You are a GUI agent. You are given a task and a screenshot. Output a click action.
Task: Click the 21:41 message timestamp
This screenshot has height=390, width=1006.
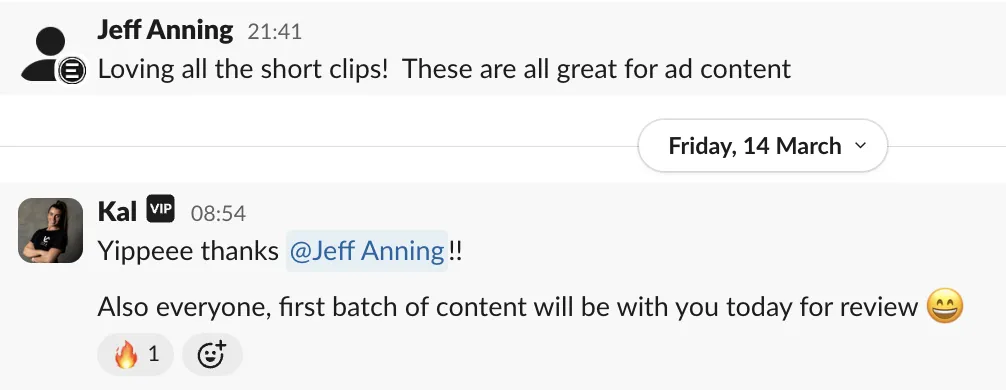coord(274,32)
